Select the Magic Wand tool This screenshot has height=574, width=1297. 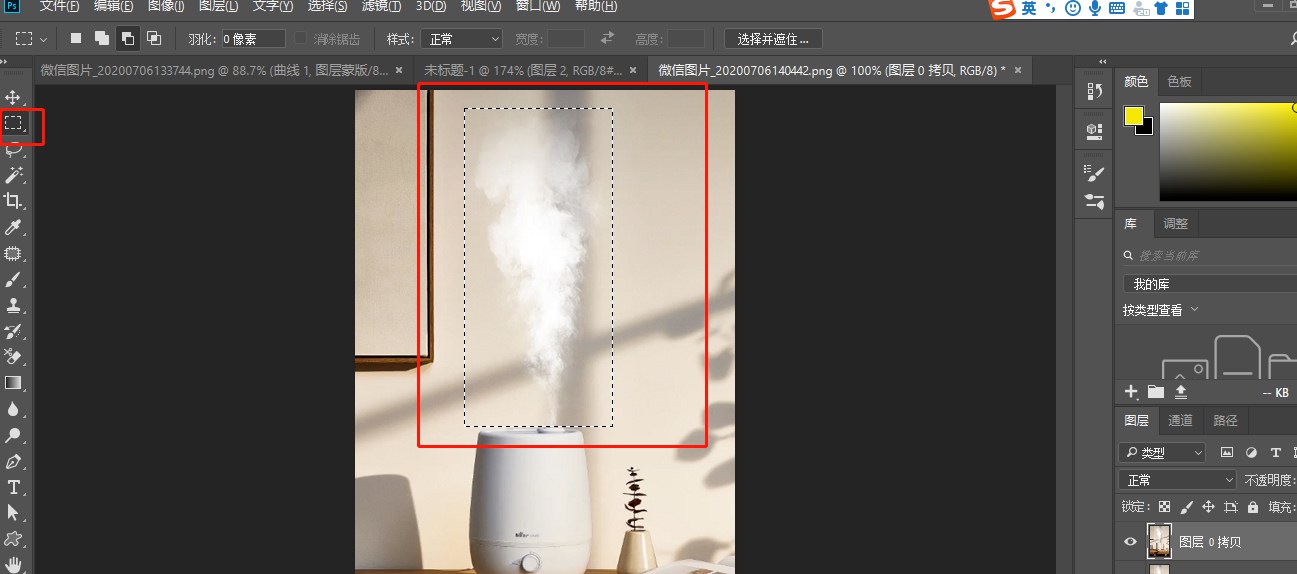(14, 175)
